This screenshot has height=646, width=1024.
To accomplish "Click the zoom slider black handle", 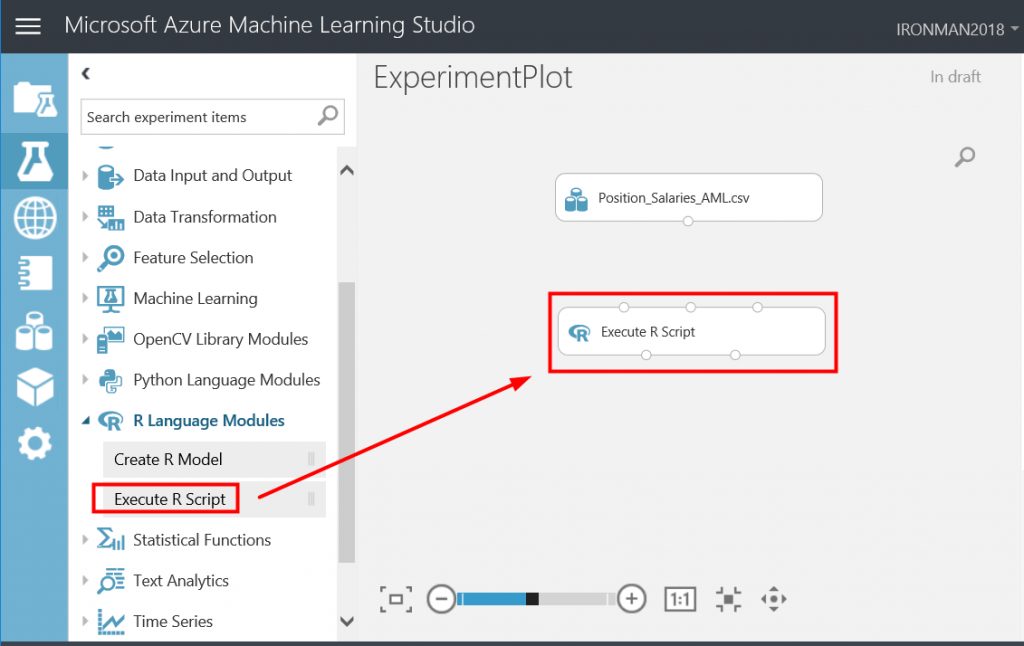I will point(532,599).
